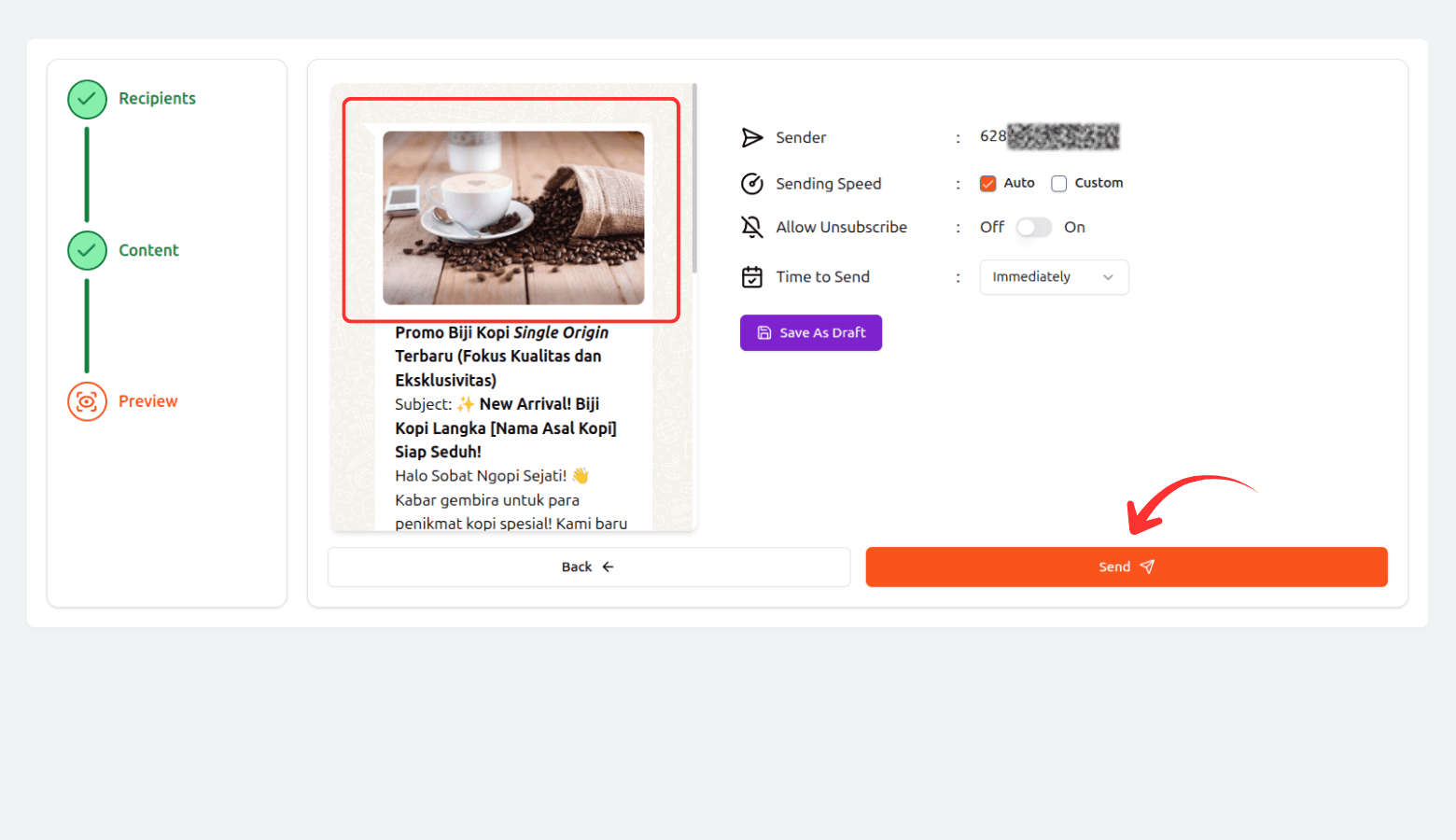Click the Allow Unsubscribe bell icon
Screen dimensions: 1456x840
click(x=751, y=227)
